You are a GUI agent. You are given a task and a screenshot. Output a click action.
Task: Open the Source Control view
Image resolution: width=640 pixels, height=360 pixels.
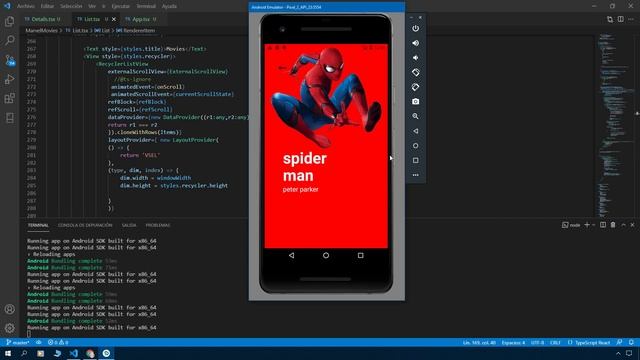(x=9, y=60)
